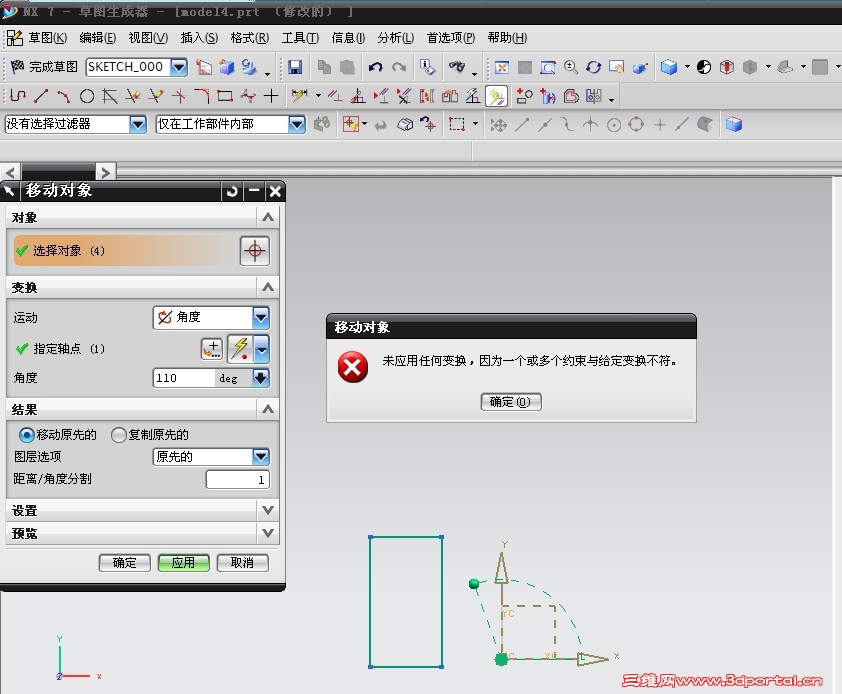Click the 选择对象 (4) selection row

tap(125, 250)
